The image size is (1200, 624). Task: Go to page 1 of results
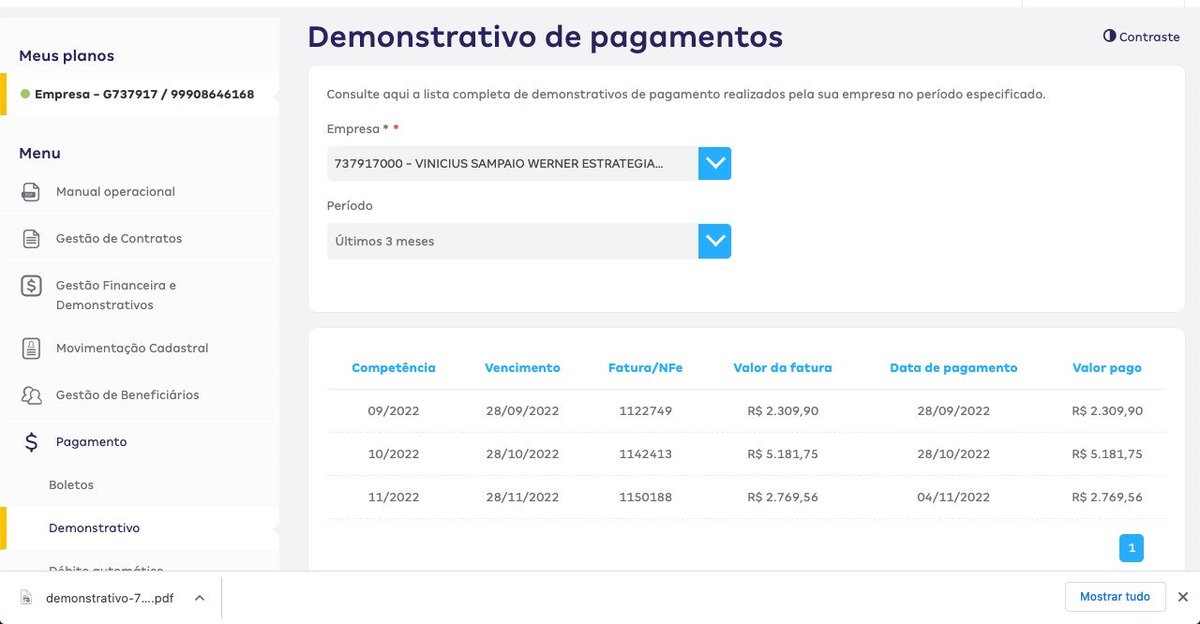1131,548
